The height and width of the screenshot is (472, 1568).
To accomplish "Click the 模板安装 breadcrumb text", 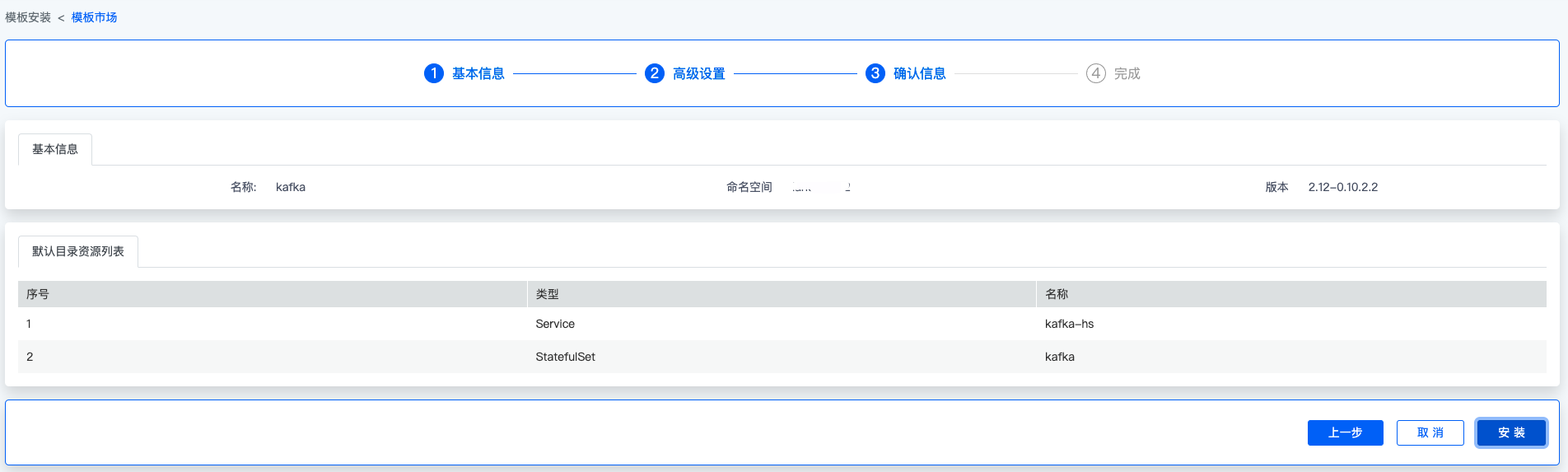I will point(28,17).
